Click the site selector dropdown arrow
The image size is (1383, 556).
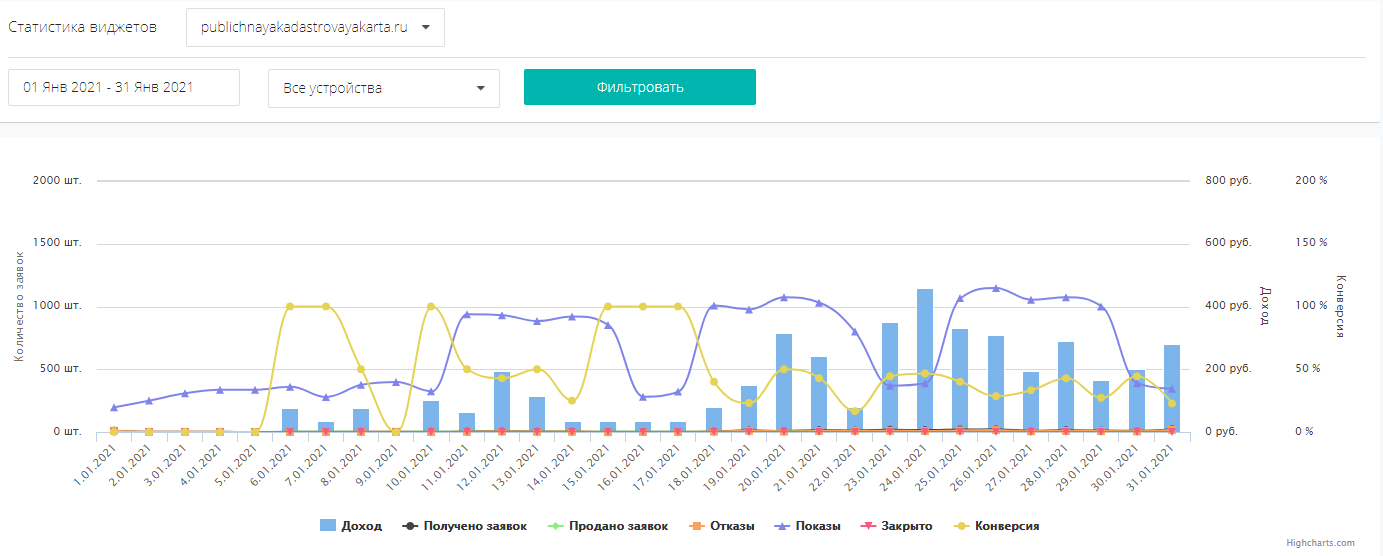click(x=426, y=28)
